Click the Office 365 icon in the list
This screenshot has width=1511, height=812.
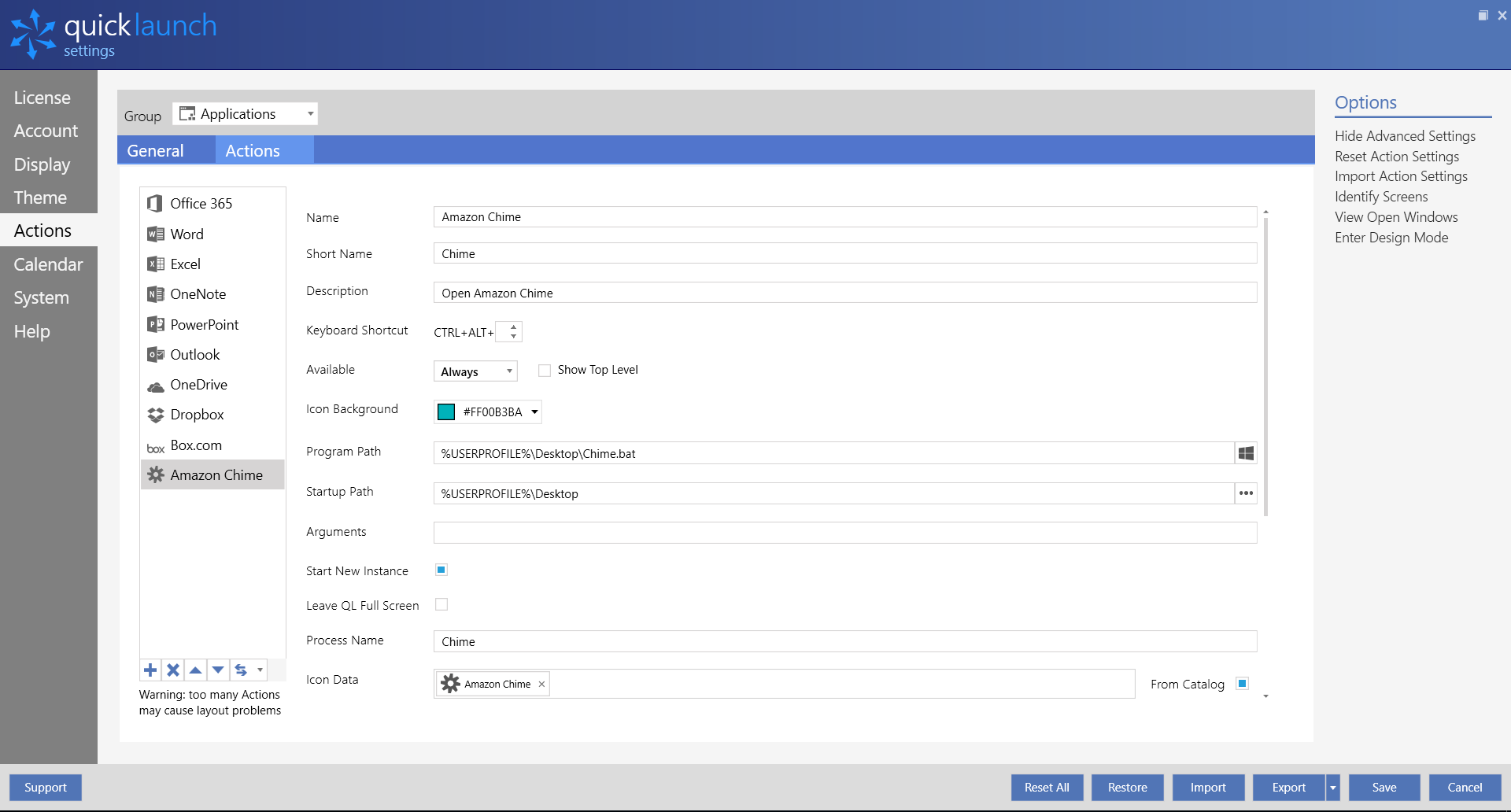pos(155,204)
